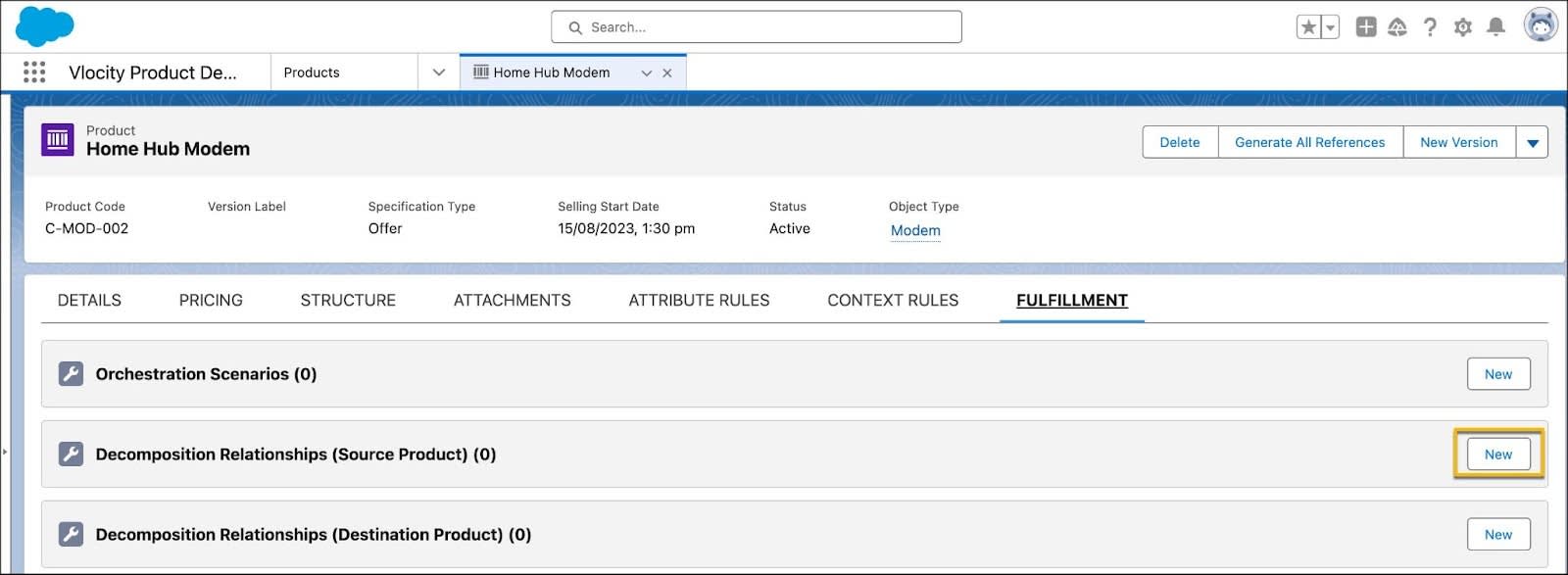Click the Delete button

click(x=1180, y=142)
